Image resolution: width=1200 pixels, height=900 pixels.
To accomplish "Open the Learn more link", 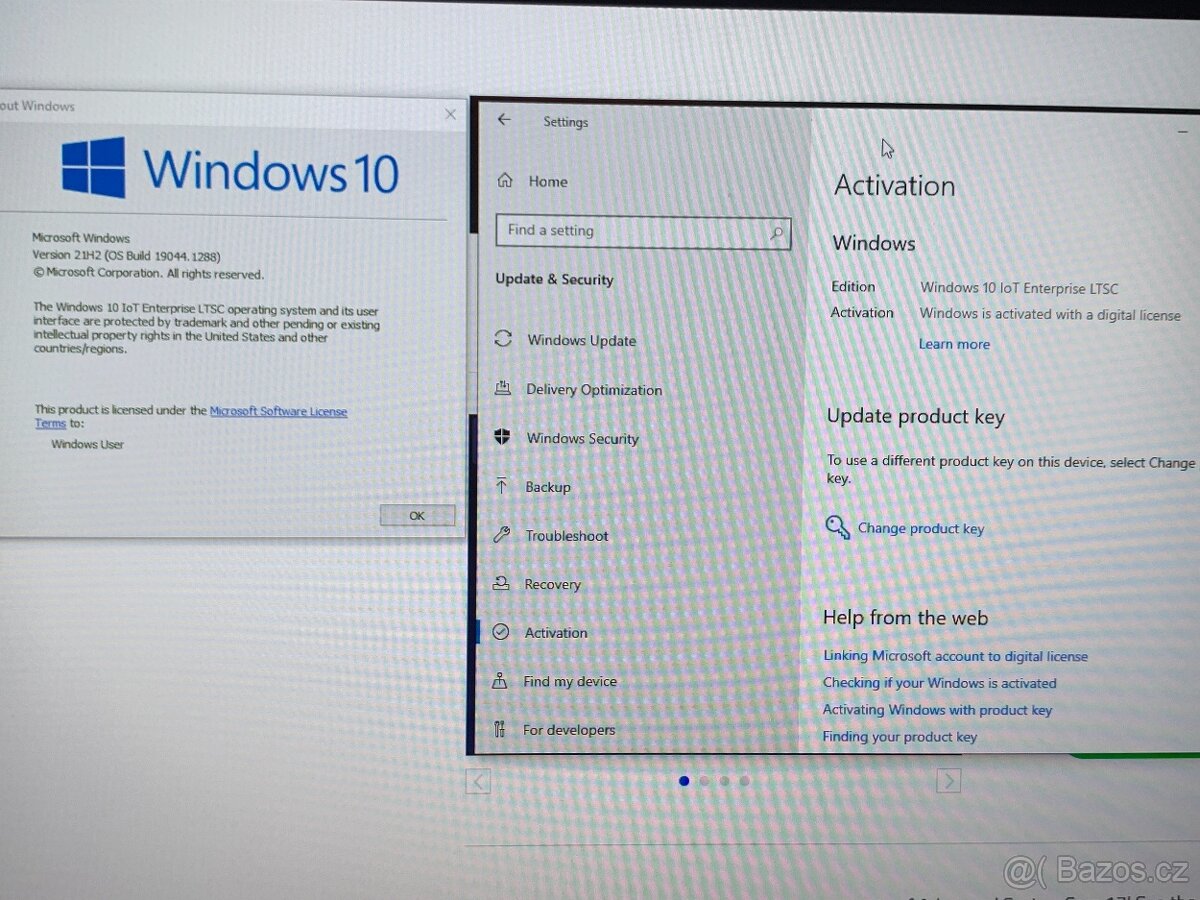I will (x=954, y=344).
